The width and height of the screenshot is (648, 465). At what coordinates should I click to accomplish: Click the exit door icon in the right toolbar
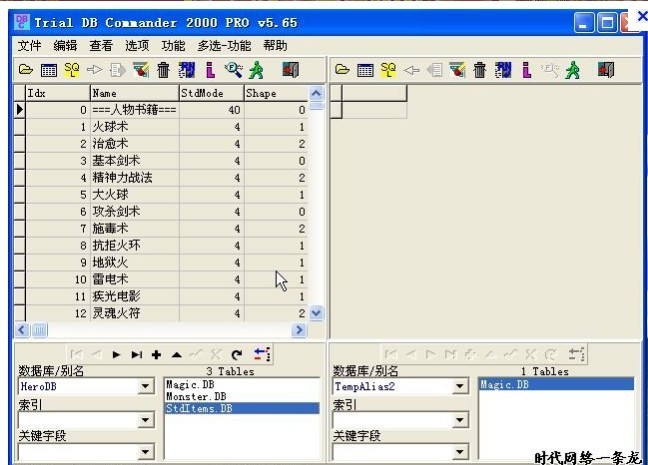pos(606,70)
